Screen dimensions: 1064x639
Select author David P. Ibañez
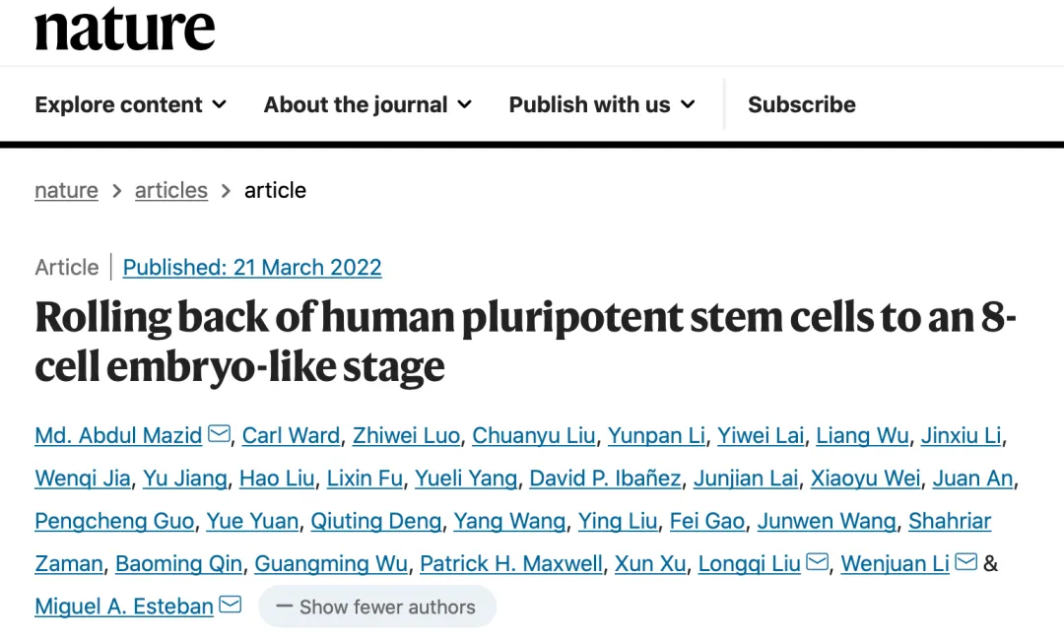coord(605,478)
